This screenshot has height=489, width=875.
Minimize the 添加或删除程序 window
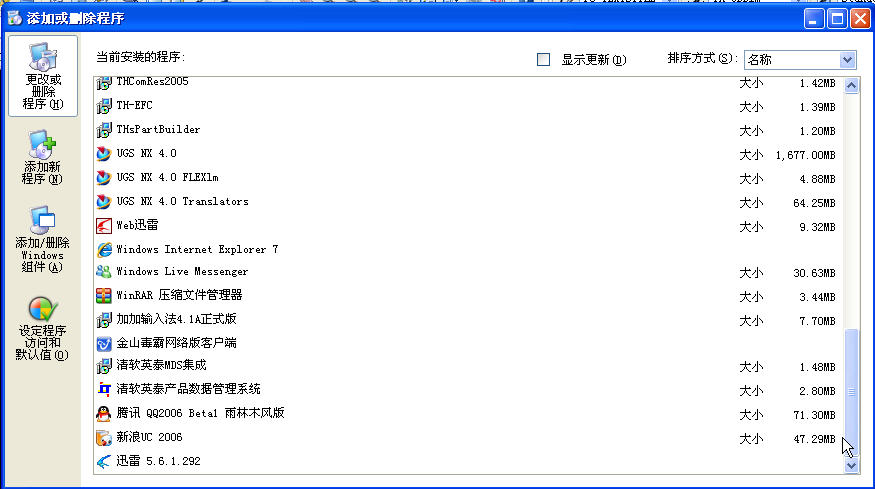pyautogui.click(x=814, y=19)
